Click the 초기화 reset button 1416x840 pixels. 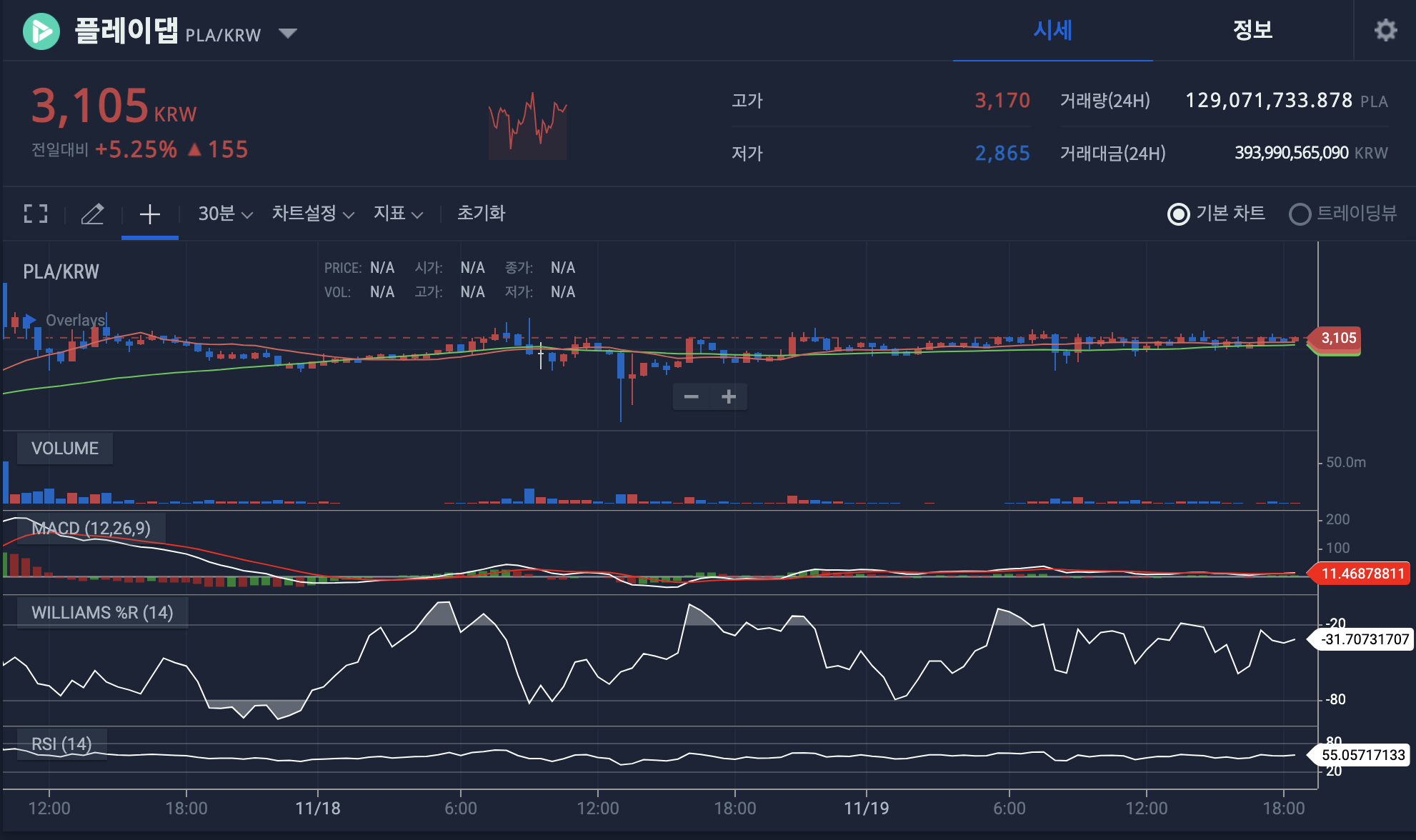(x=481, y=214)
